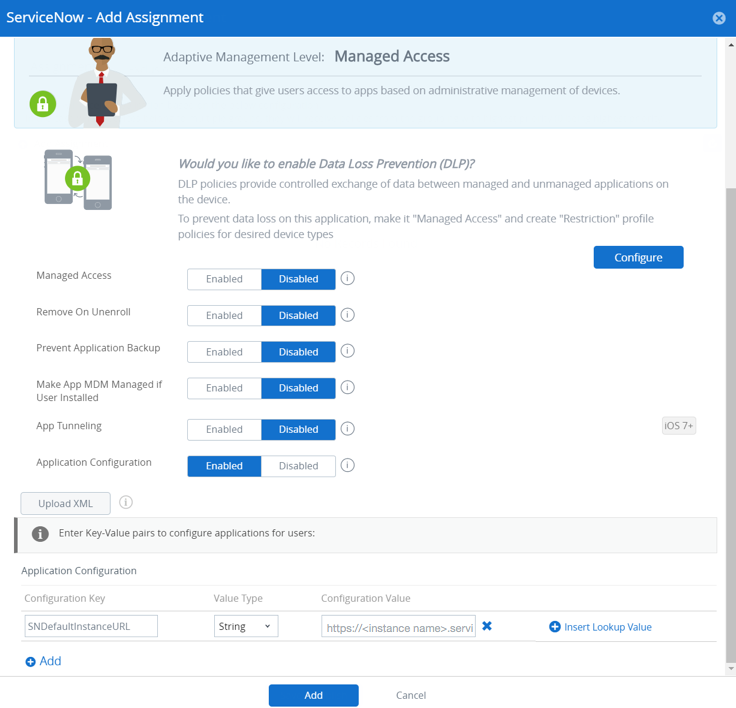Show info for Make App MDM Managed
736x708 pixels.
point(347,388)
